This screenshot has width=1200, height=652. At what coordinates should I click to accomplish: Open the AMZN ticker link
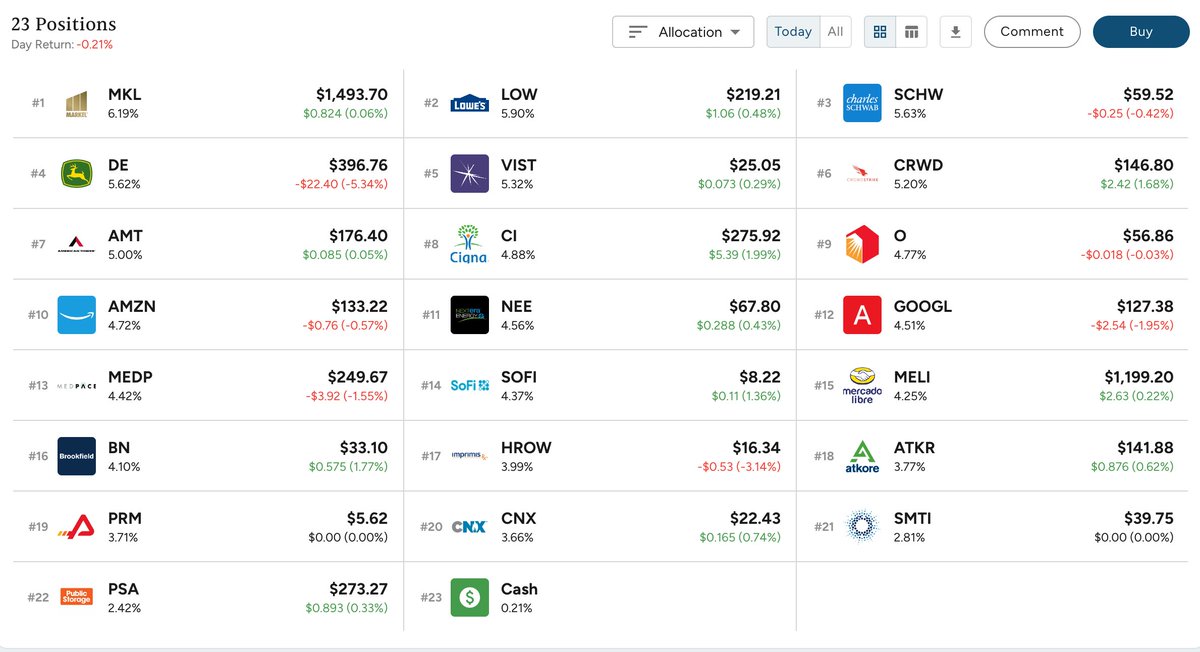pos(132,307)
